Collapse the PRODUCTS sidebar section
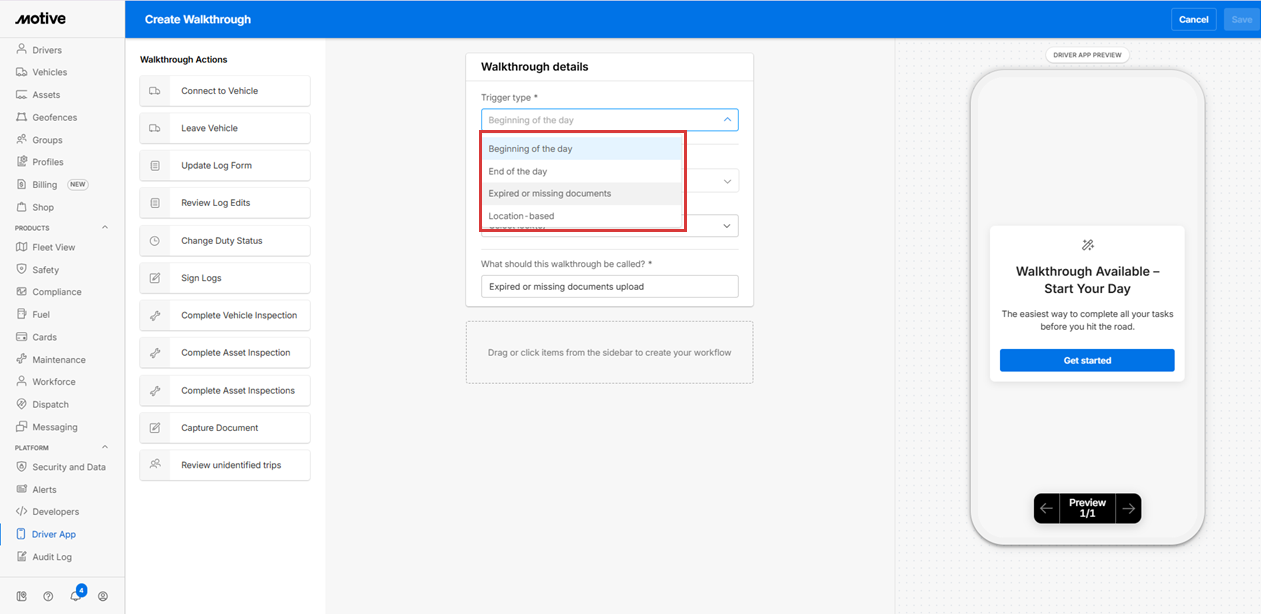The image size is (1261, 614). point(105,227)
